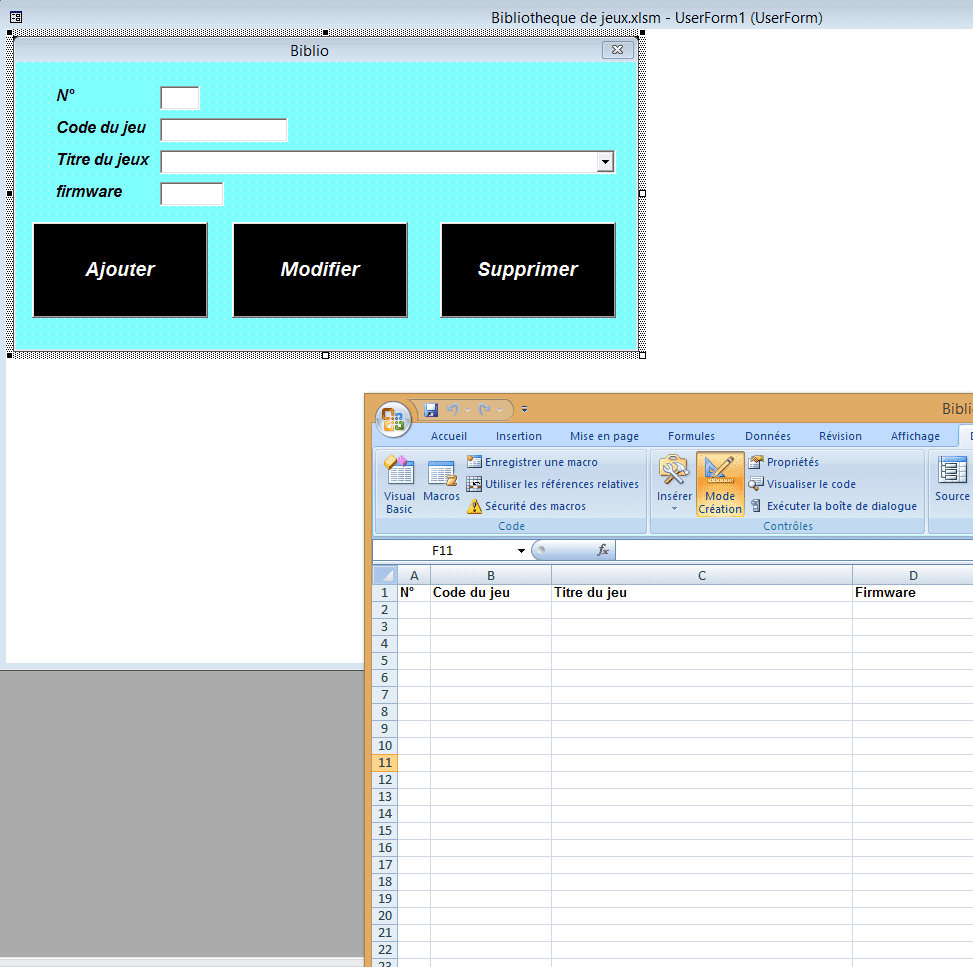Select the firmware label on form
This screenshot has height=967, width=973.
(89, 192)
